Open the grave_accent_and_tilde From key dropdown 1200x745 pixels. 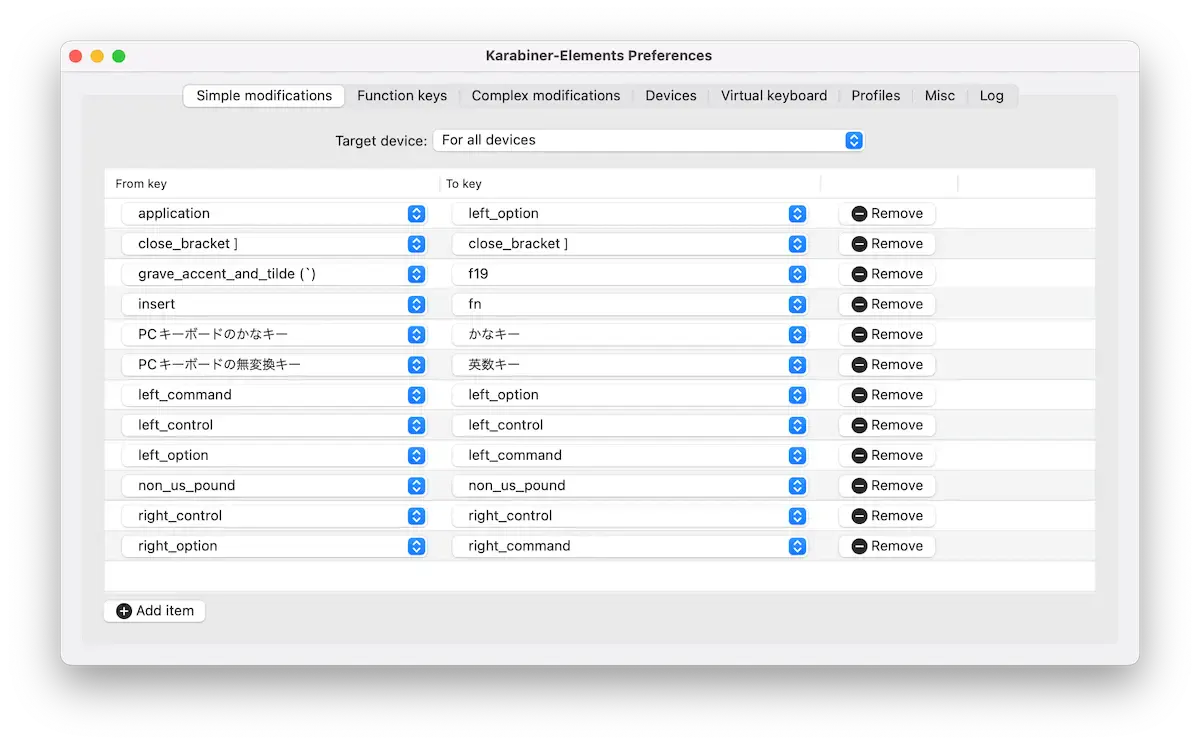pos(274,274)
